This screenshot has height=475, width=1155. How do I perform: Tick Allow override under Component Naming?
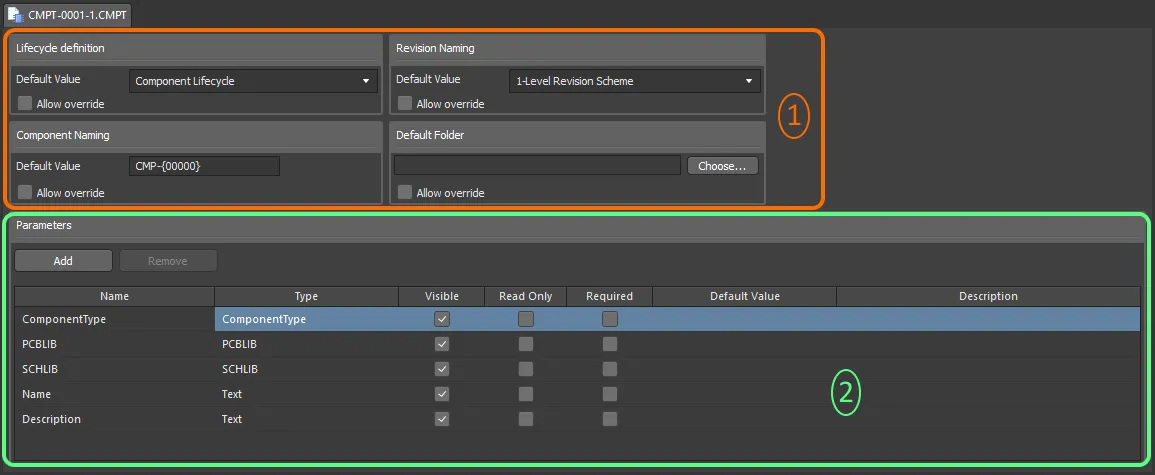[25, 192]
